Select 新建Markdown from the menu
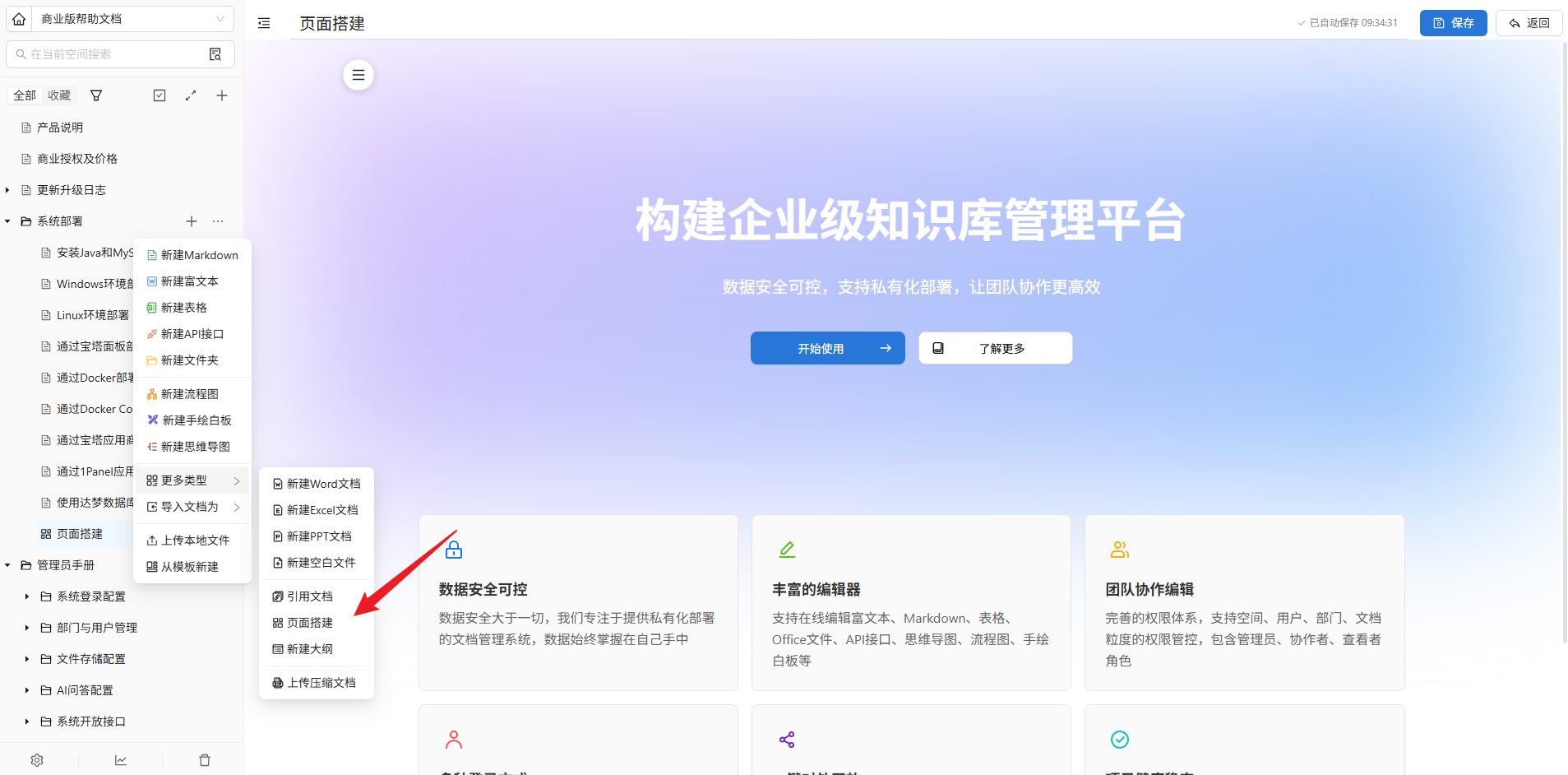Viewport: 1568px width, 775px height. click(x=192, y=255)
